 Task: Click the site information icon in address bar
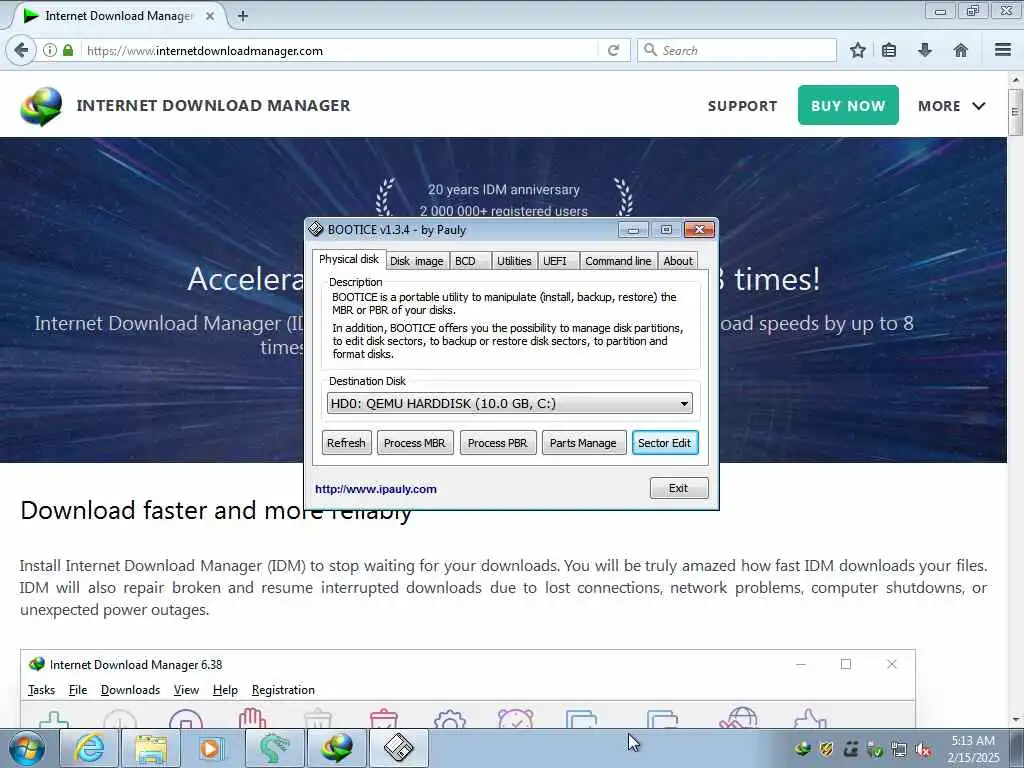point(50,50)
